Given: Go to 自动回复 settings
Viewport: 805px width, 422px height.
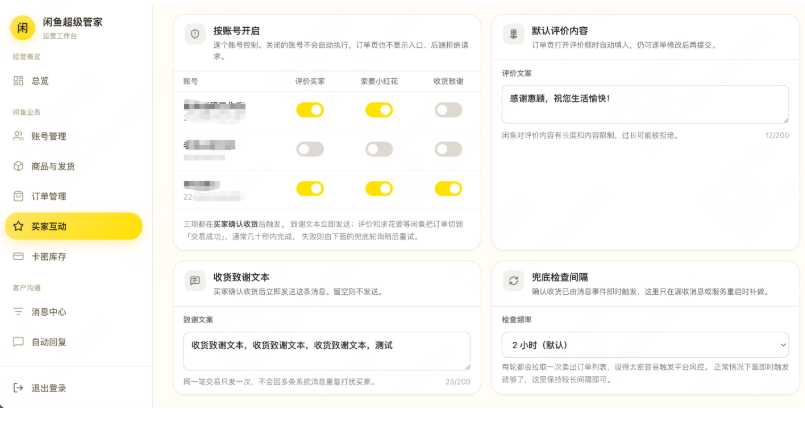Looking at the screenshot, I should pyautogui.click(x=73, y=341).
